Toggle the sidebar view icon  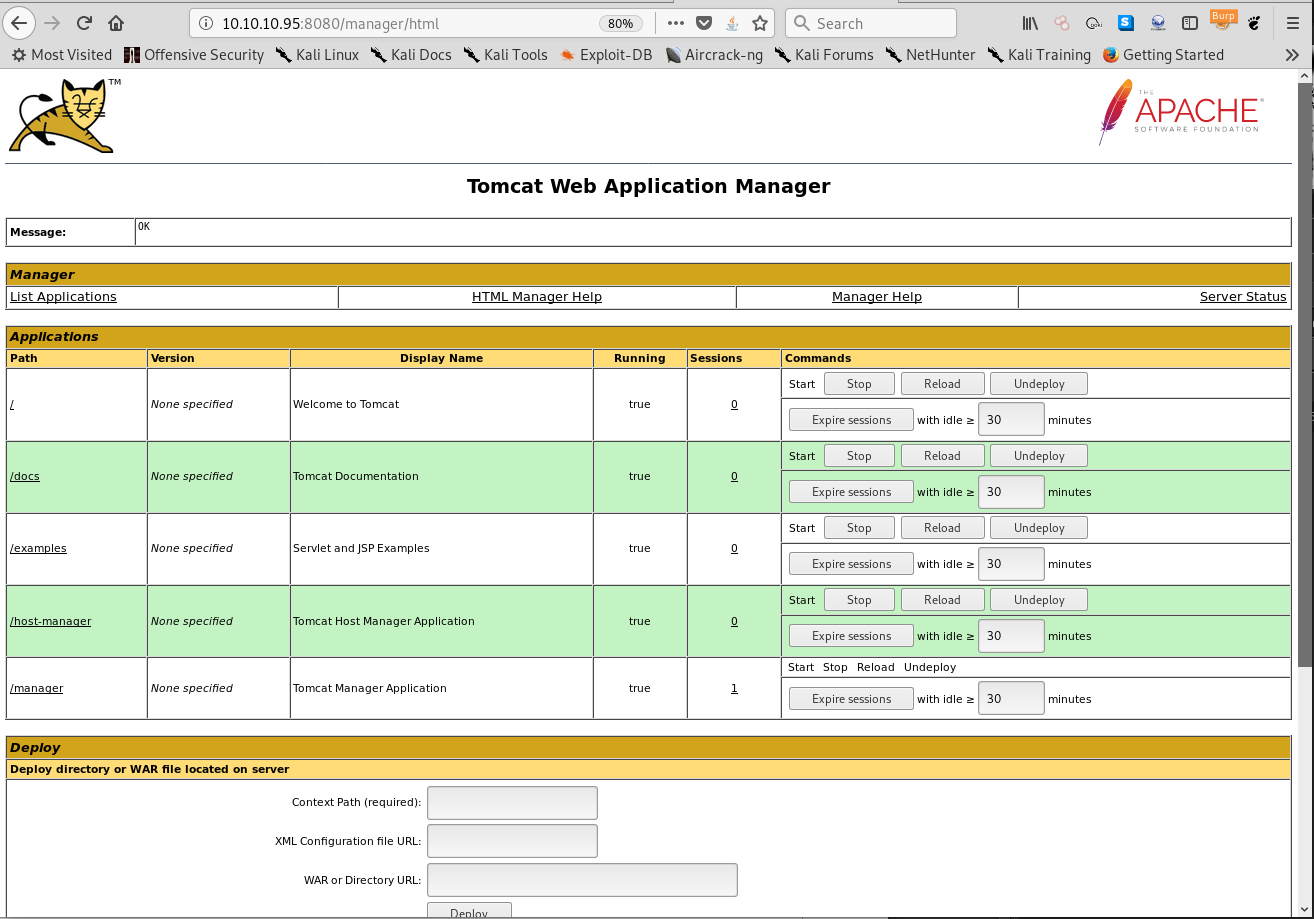[x=1190, y=23]
